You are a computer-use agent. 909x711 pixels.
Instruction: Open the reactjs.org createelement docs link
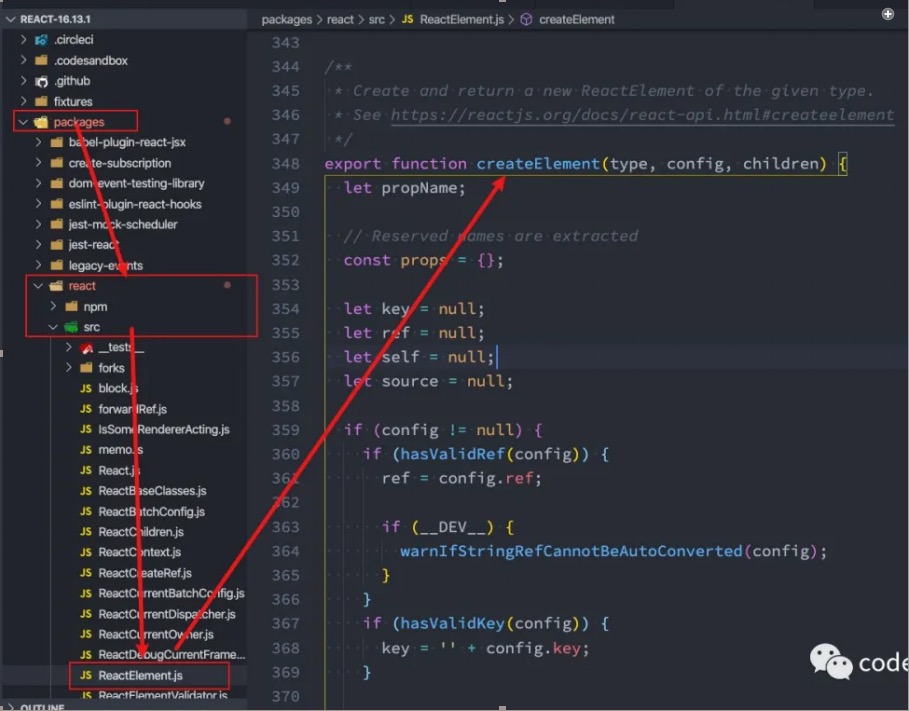(x=642, y=115)
